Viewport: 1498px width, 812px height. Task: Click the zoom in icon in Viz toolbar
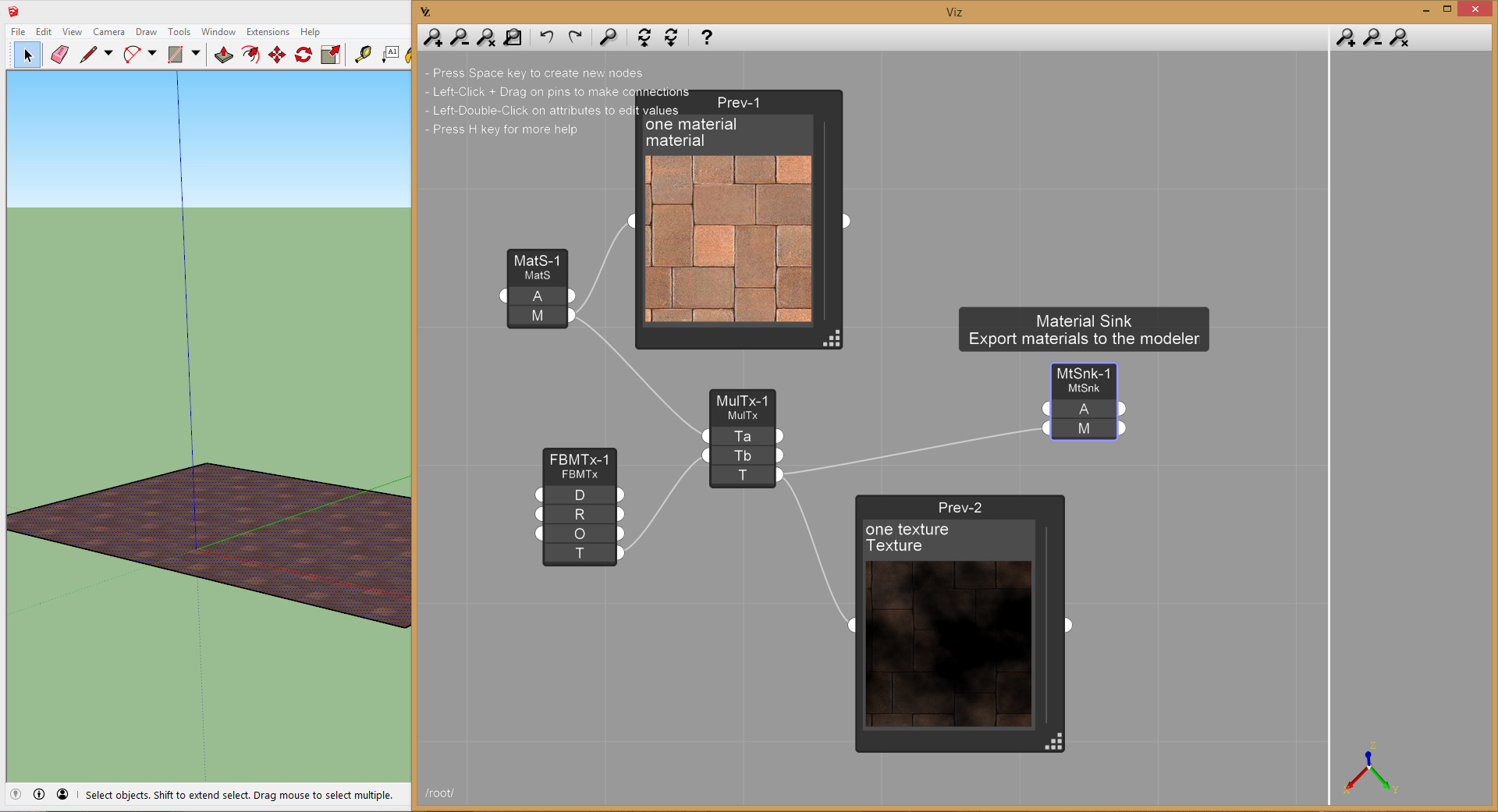point(433,37)
